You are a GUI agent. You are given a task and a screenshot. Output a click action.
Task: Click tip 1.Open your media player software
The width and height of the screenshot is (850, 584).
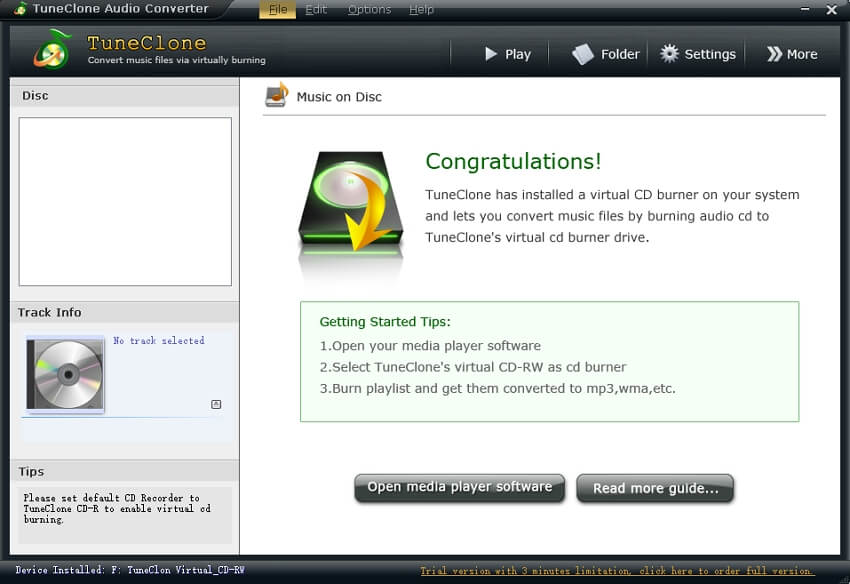click(x=430, y=346)
